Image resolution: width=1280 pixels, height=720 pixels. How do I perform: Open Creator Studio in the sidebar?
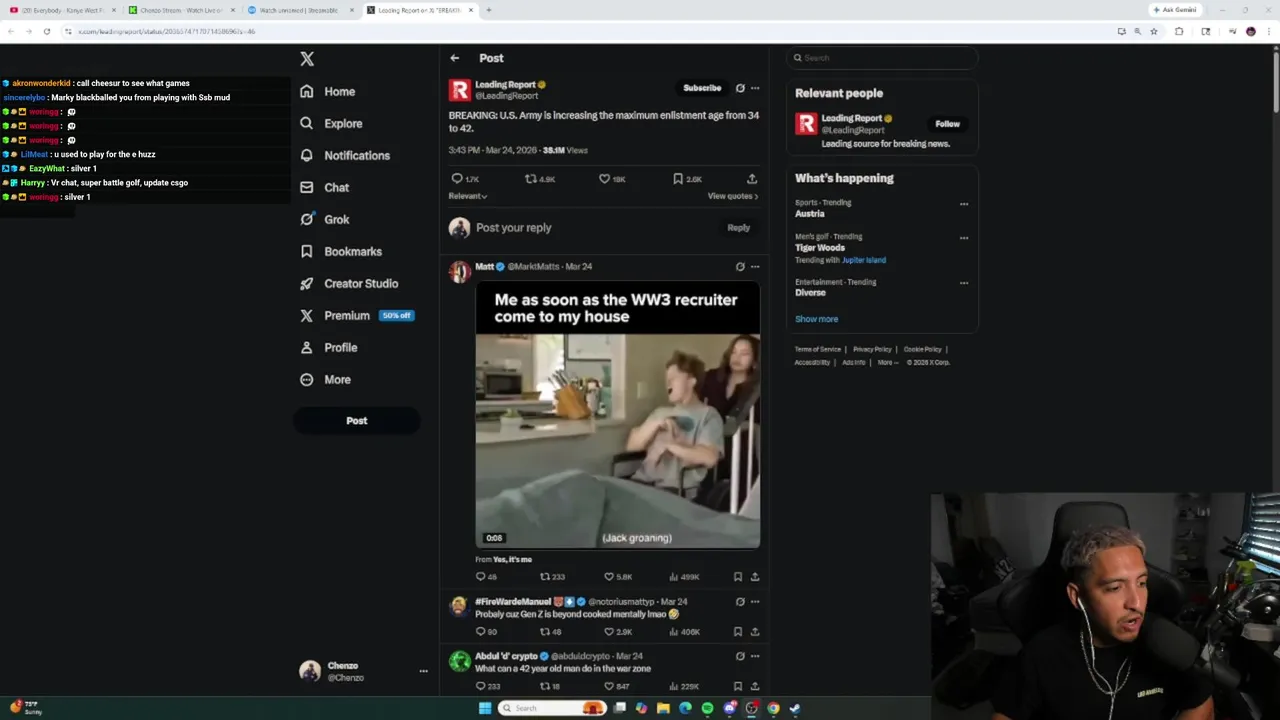[x=349, y=283]
